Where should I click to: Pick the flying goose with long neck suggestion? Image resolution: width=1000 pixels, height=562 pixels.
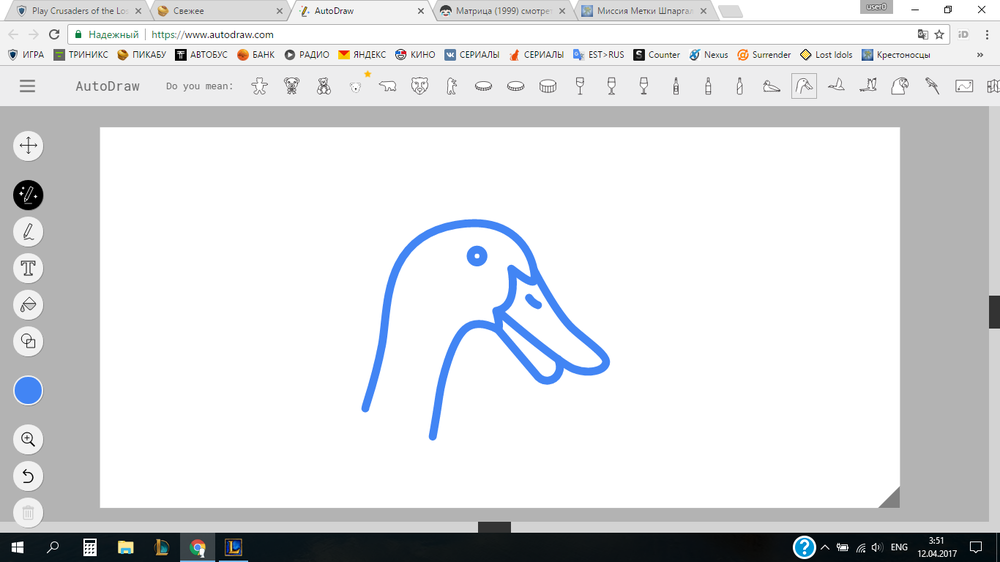click(x=868, y=86)
